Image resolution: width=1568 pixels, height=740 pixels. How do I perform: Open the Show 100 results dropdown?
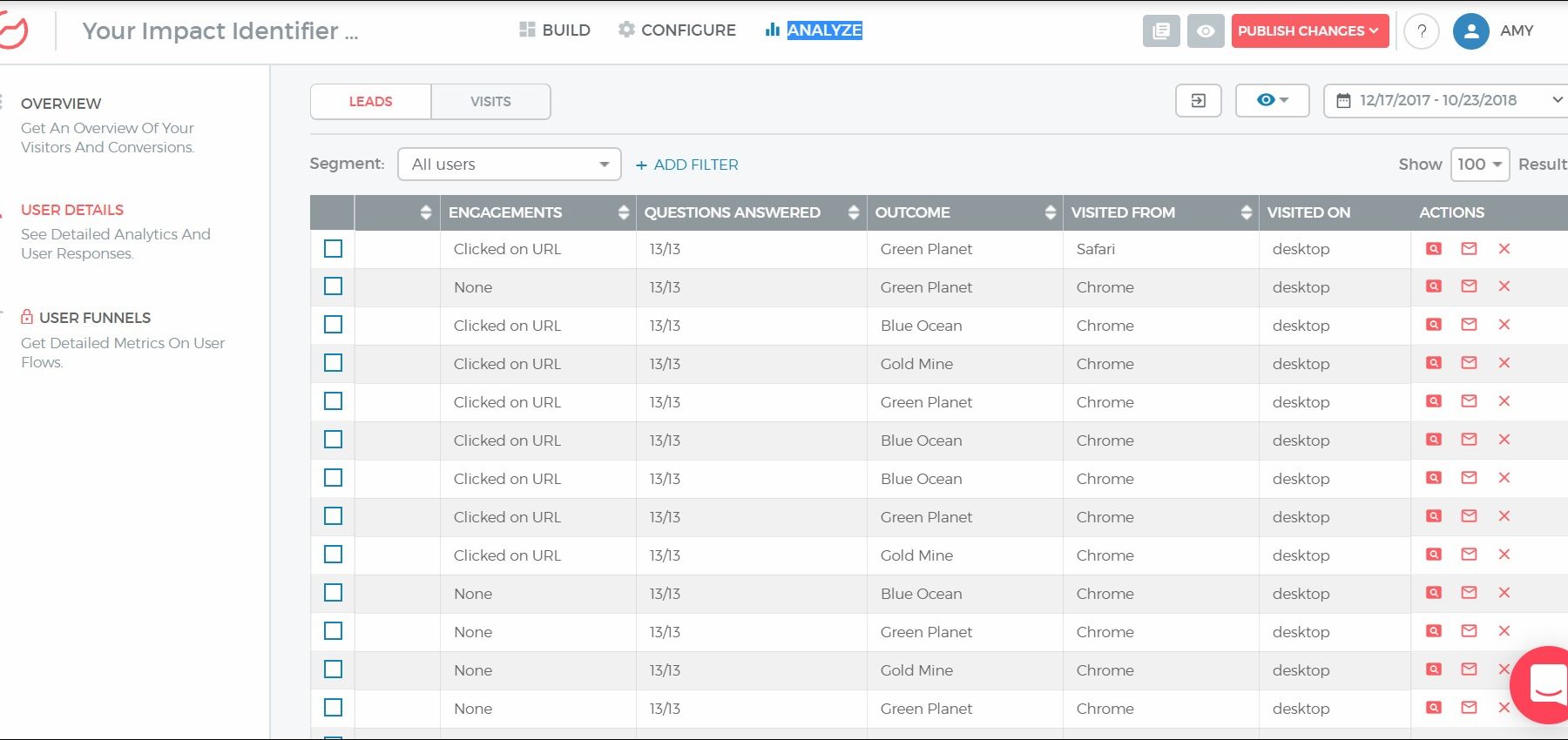pos(1479,165)
